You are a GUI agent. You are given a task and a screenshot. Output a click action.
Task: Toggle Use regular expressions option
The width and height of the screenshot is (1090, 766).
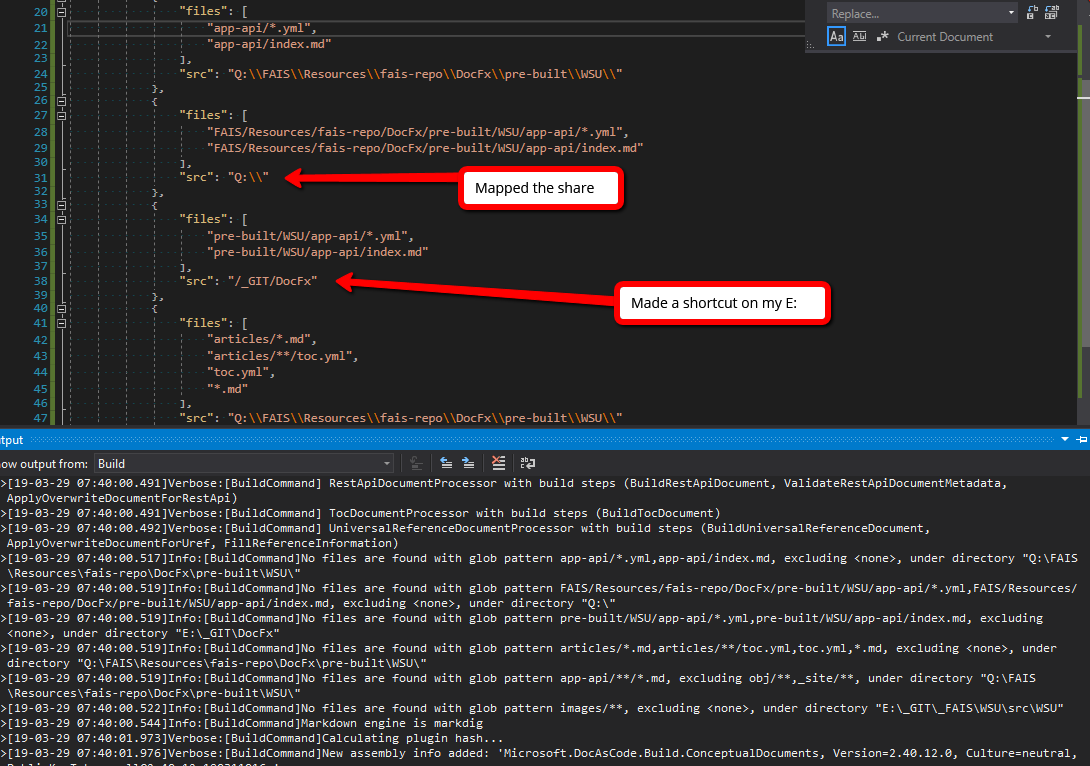(882, 36)
